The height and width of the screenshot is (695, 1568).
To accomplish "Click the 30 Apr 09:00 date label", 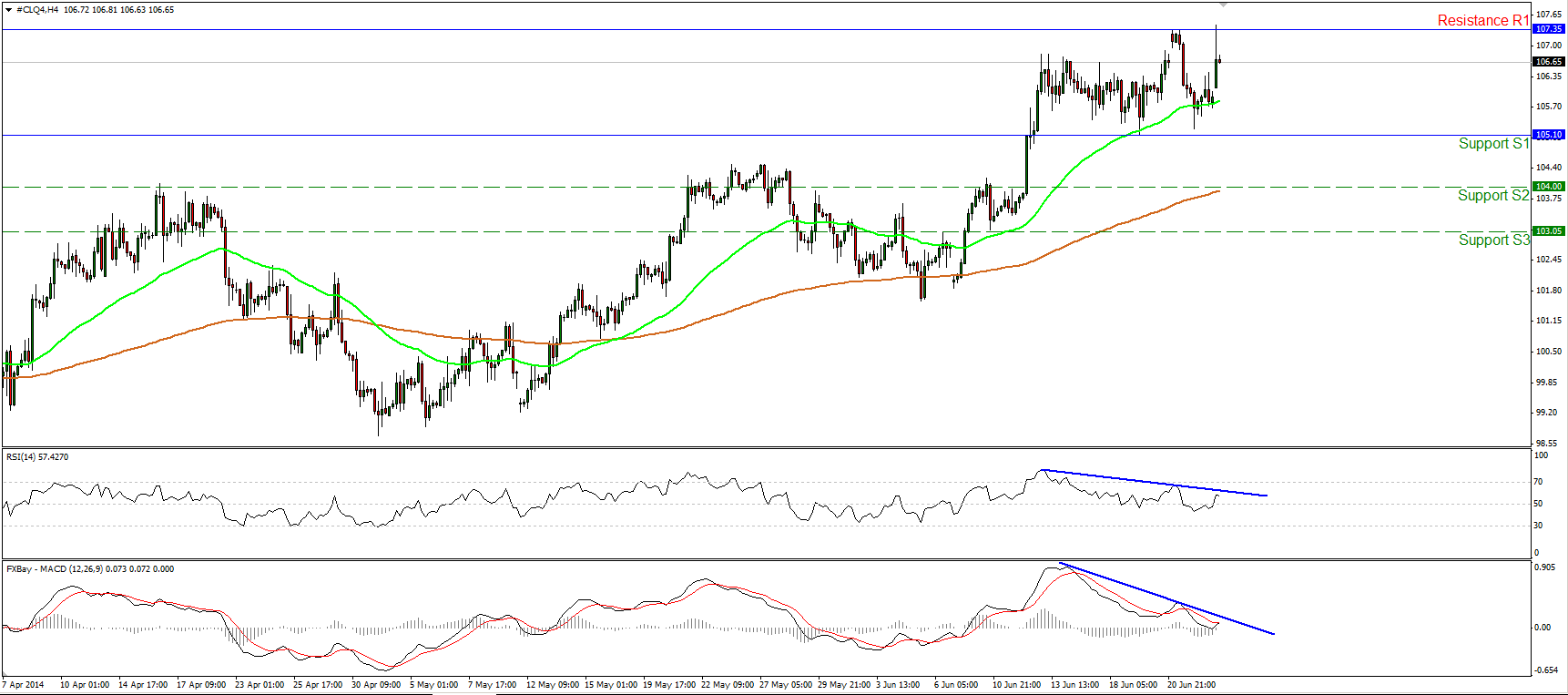I will coord(376,684).
